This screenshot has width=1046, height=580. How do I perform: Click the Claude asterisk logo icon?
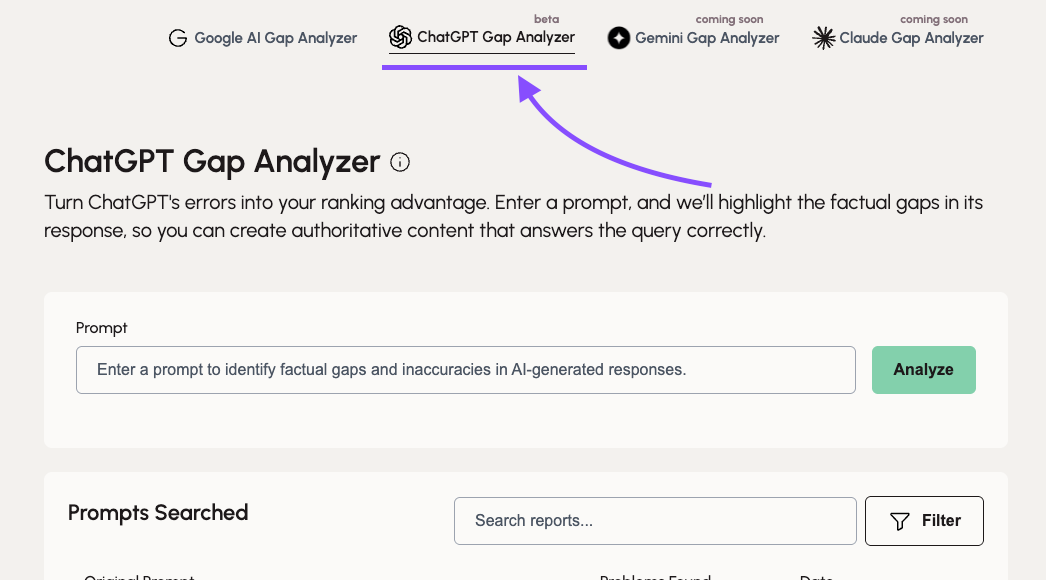pos(823,38)
